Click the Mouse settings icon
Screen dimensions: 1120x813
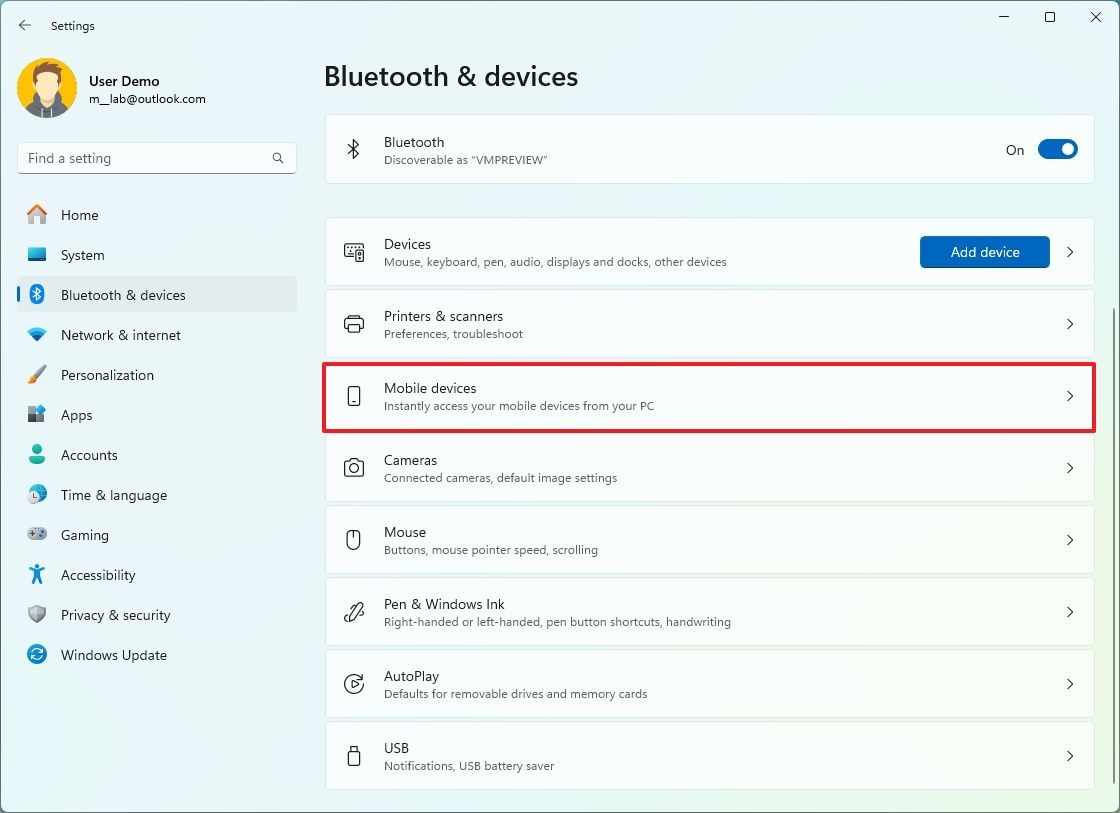click(354, 540)
